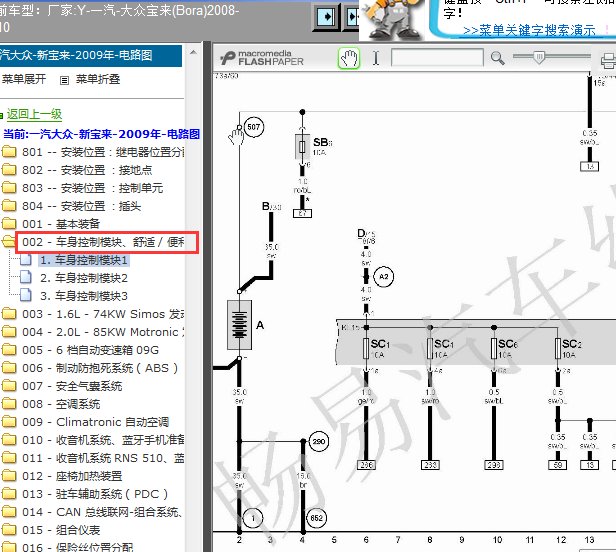The image size is (616, 552).
Task: Expand 014 CAN 总线联网 entry
Action: 102,512
